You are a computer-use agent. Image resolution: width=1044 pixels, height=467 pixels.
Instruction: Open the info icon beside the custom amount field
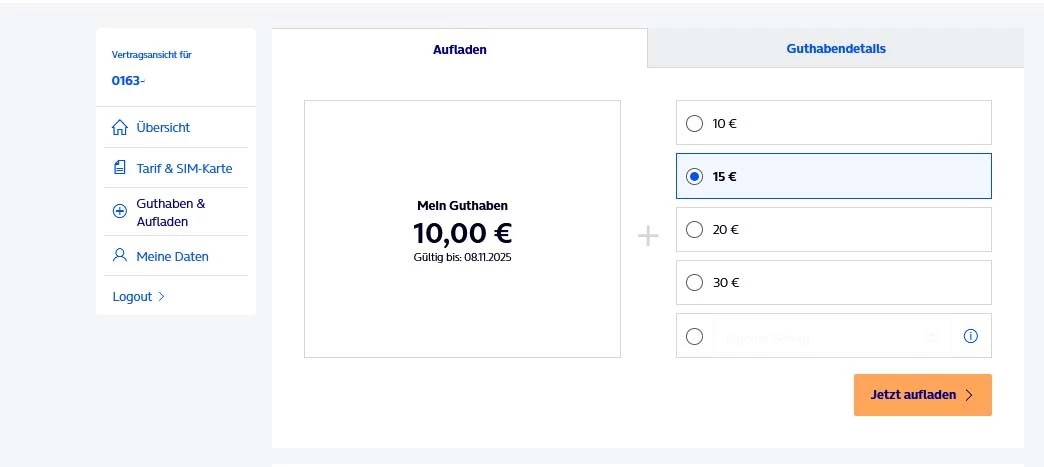coord(970,336)
